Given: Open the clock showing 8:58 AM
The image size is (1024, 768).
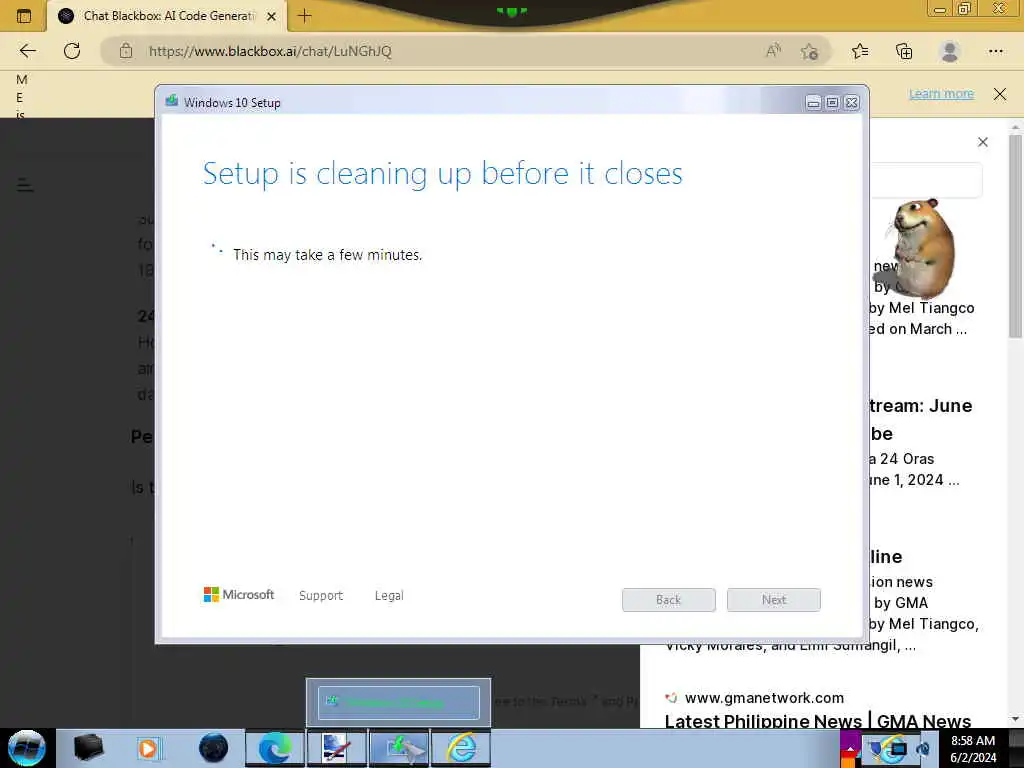Looking at the screenshot, I should click(973, 749).
